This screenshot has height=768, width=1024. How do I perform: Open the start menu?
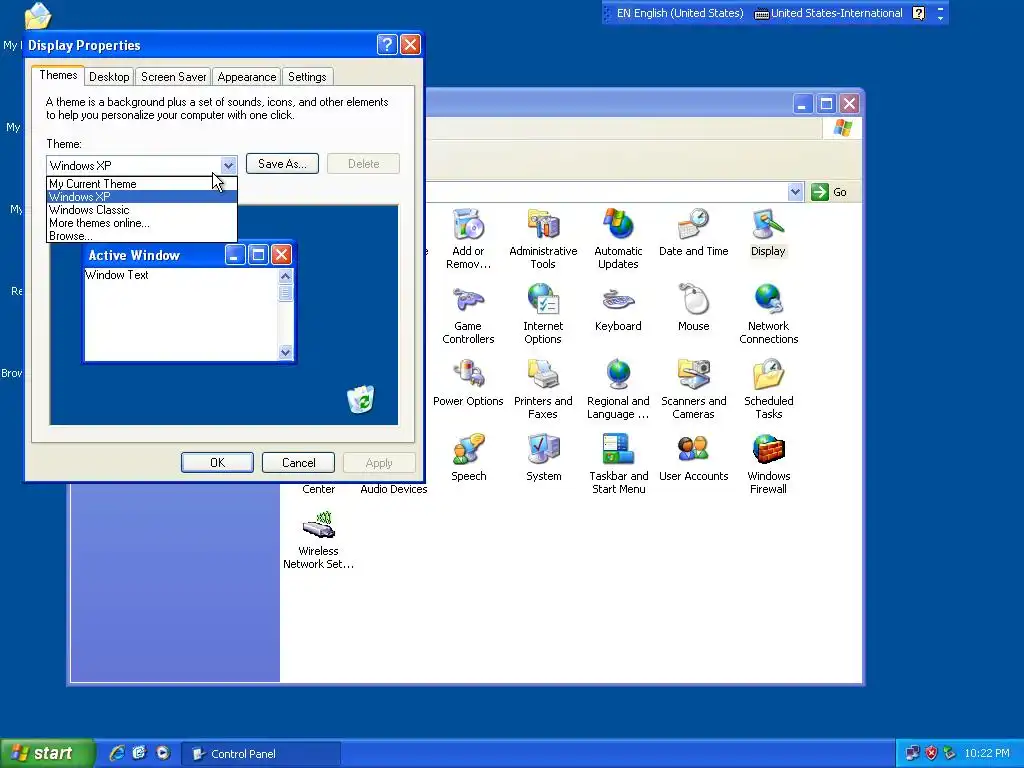47,753
